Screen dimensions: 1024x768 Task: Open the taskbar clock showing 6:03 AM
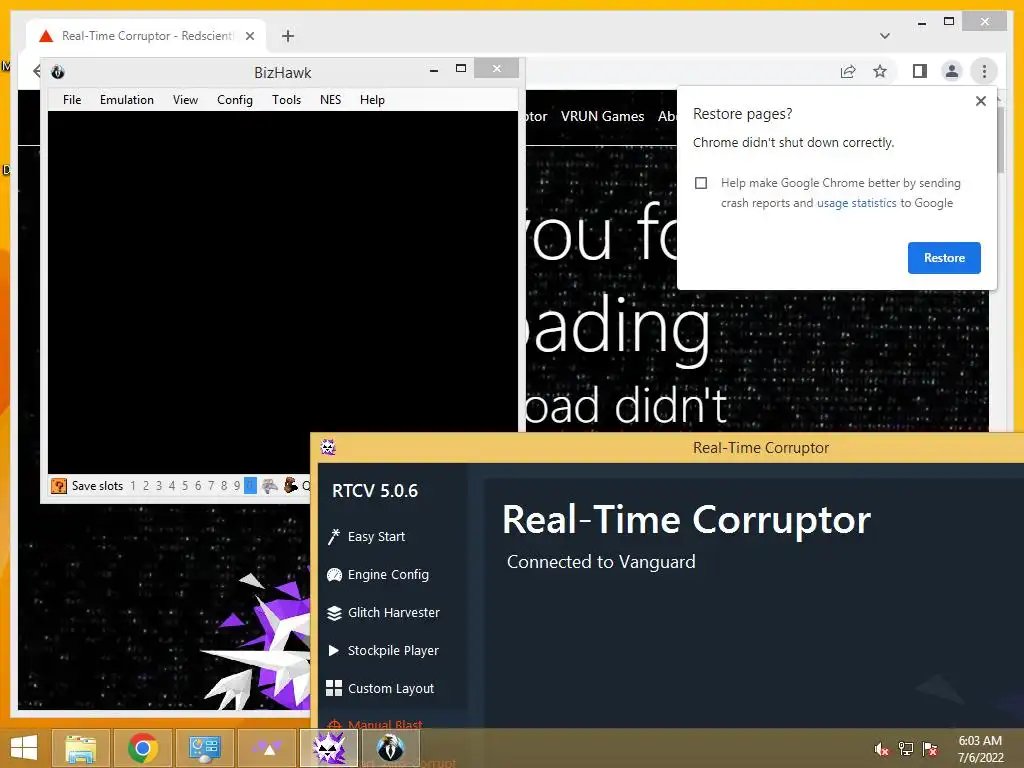coord(980,749)
